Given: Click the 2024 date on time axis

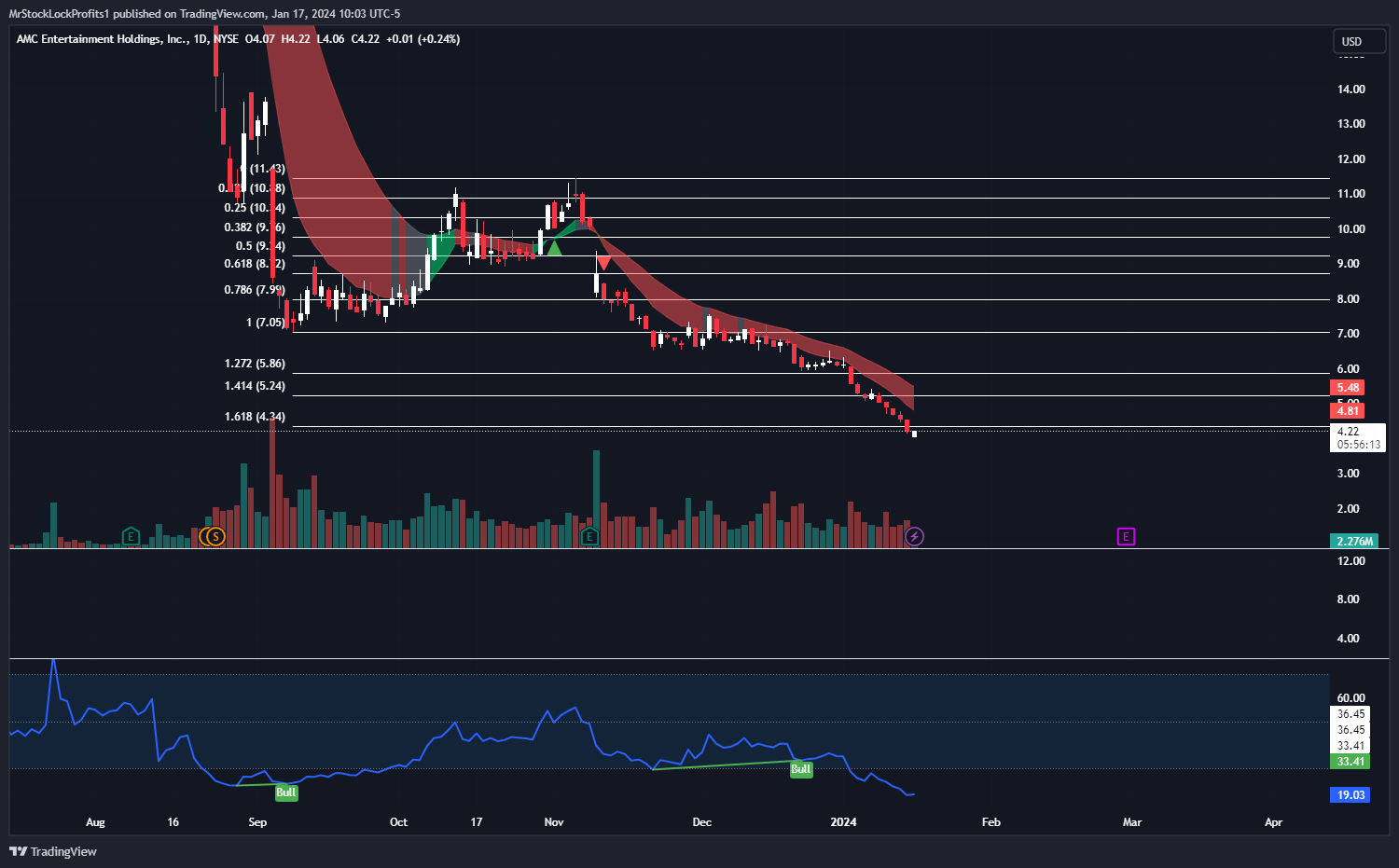Looking at the screenshot, I should click(843, 822).
